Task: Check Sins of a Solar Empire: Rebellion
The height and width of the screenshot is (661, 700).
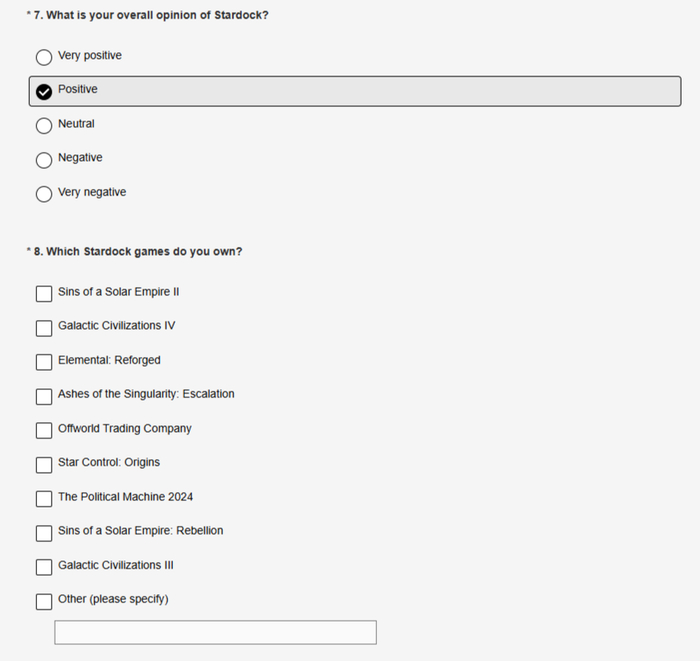Action: click(x=44, y=533)
